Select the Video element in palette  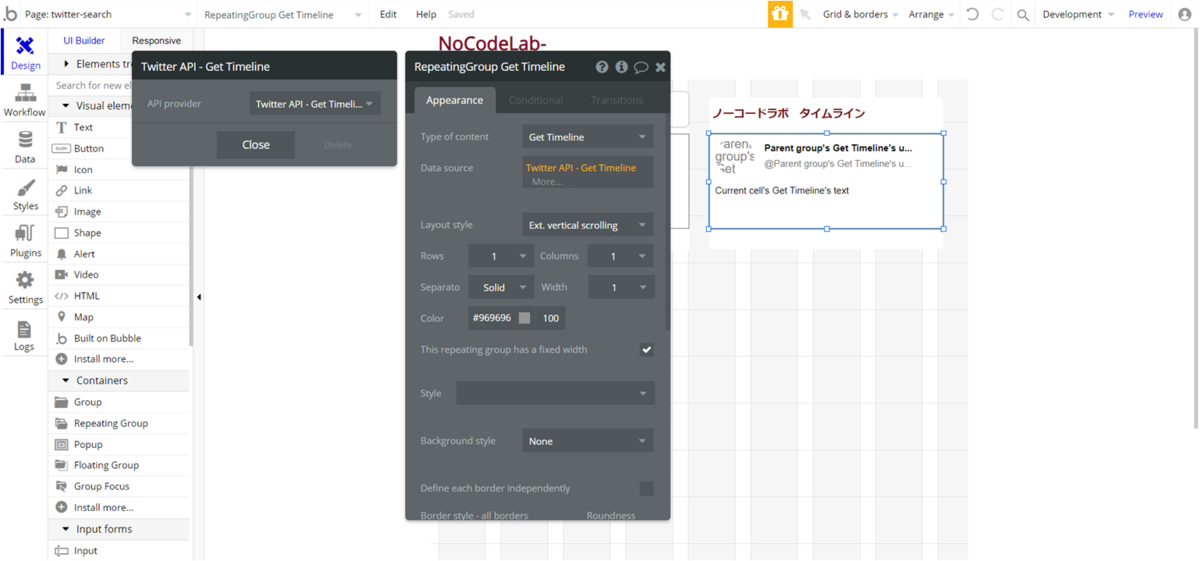click(119, 274)
